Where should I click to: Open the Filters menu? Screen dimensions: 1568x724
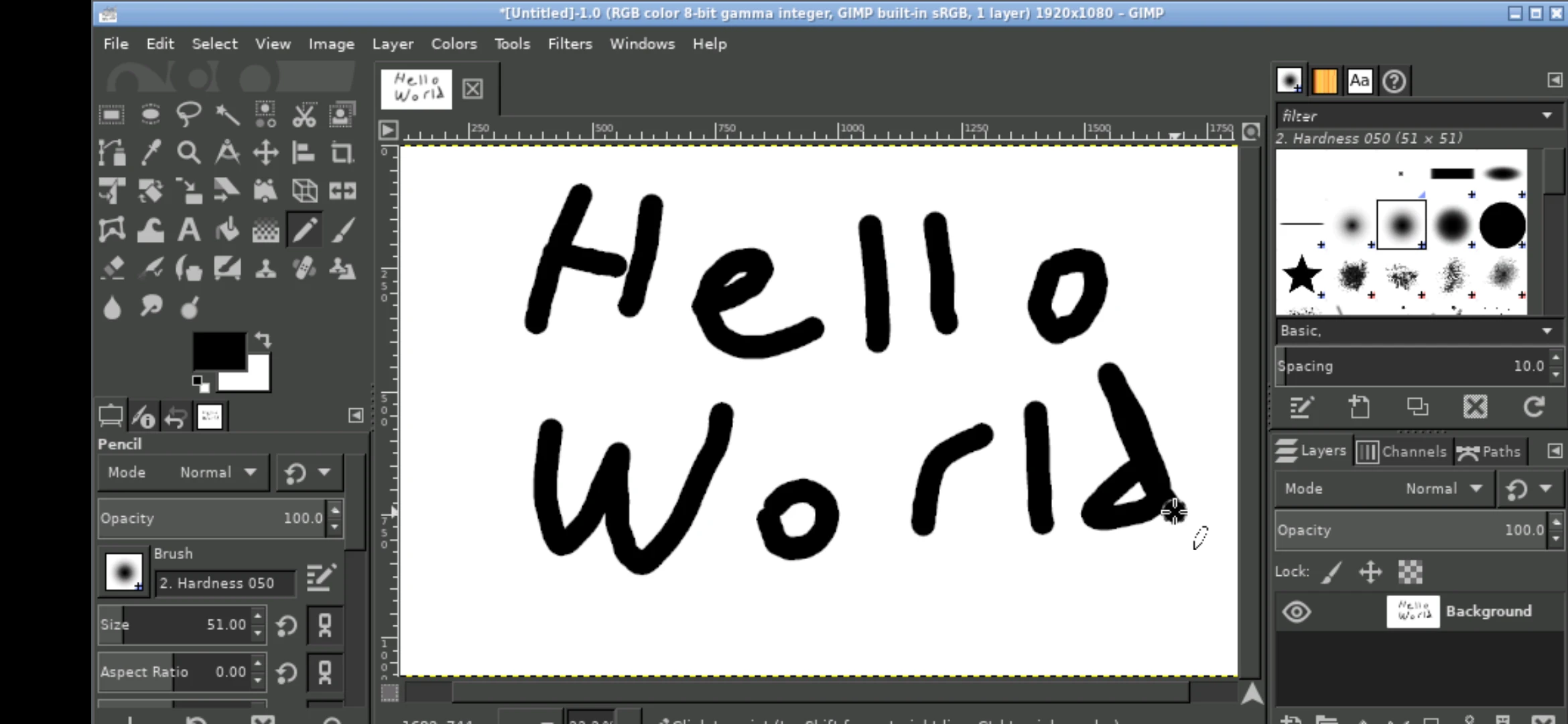[570, 44]
